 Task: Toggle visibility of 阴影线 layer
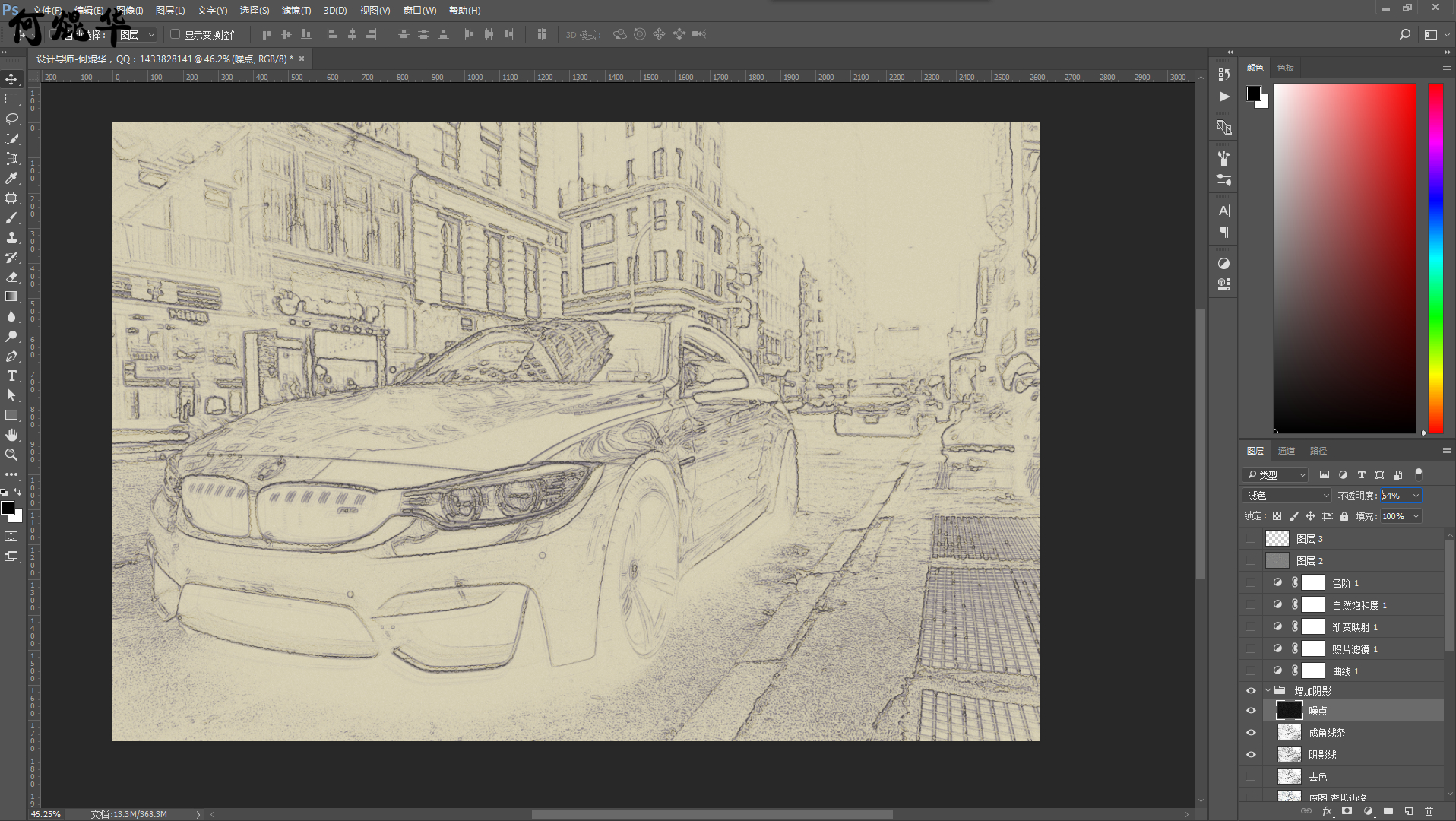(1251, 755)
